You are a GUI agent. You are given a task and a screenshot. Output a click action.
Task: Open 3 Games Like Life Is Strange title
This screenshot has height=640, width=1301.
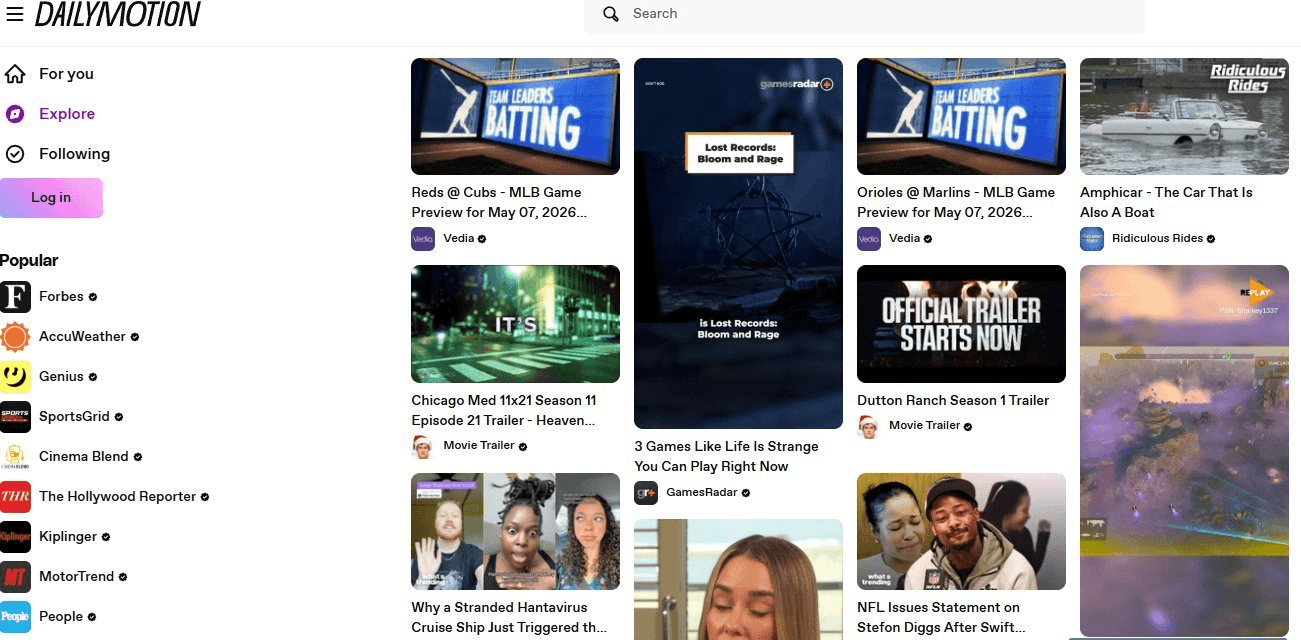pyautogui.click(x=726, y=456)
